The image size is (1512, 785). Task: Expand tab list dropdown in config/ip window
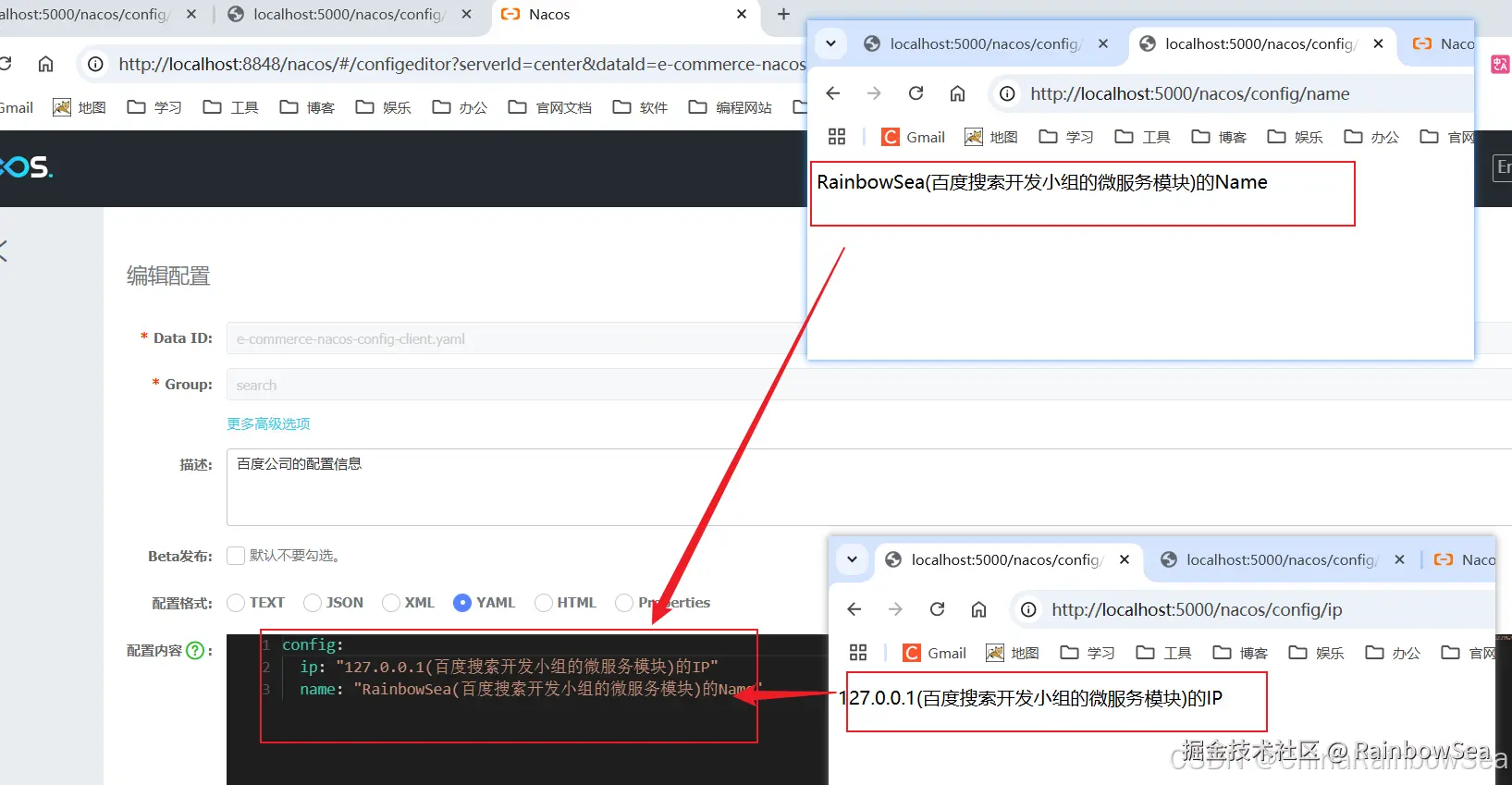point(852,559)
